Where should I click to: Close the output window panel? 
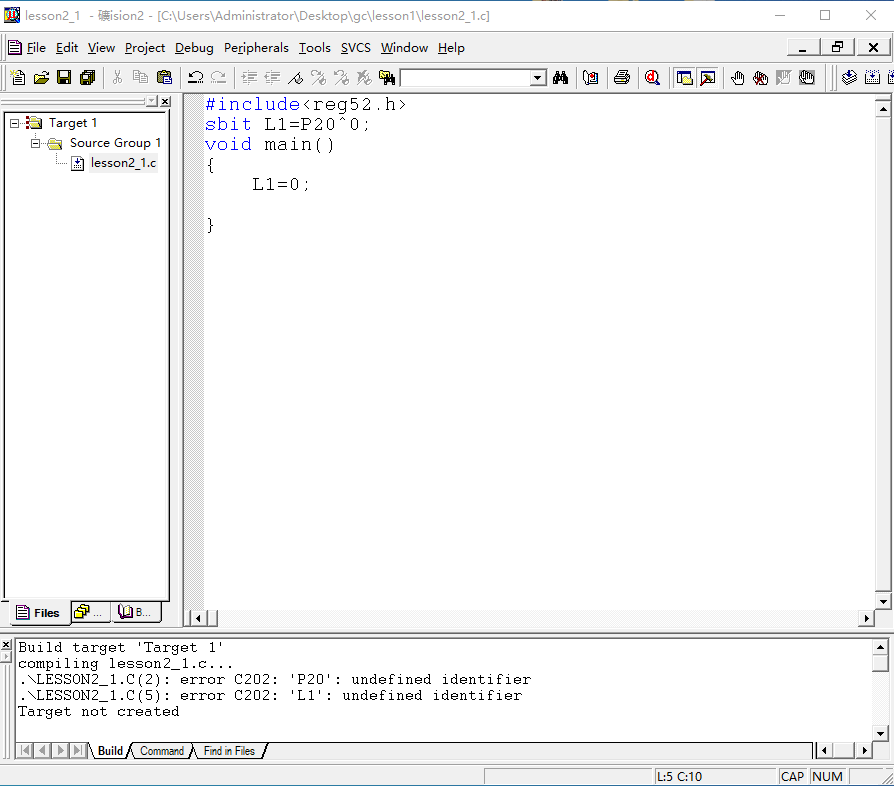pos(6,645)
